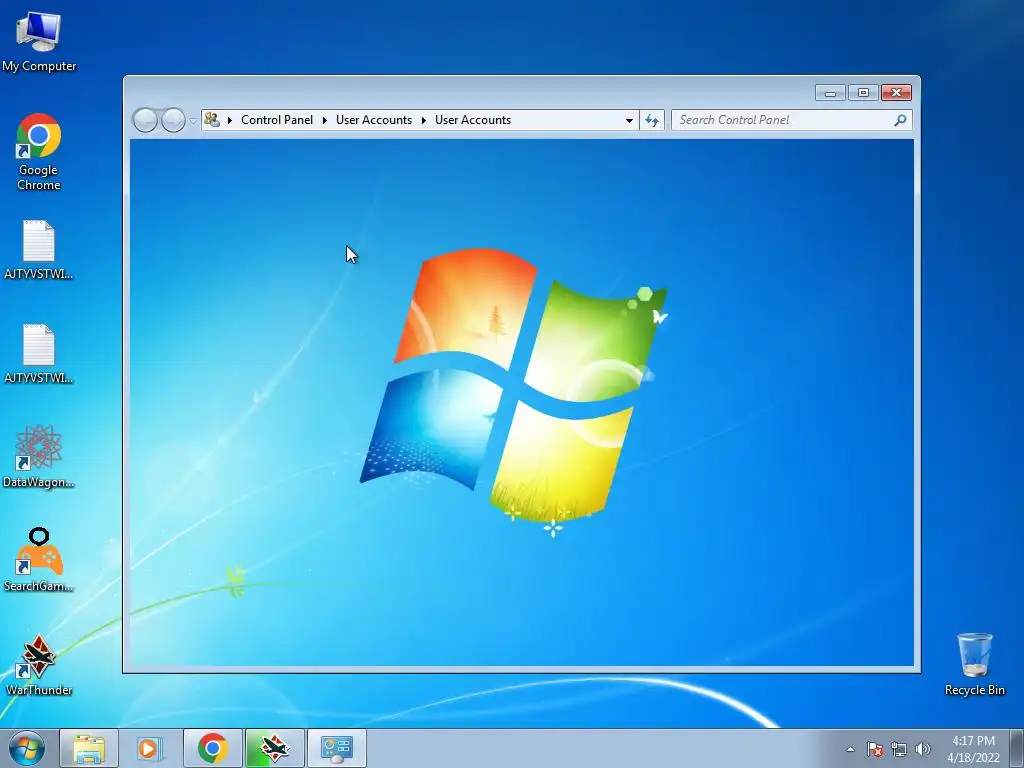Switch to Control Panel taskbar button
Screen dimensions: 1024x768
point(336,748)
